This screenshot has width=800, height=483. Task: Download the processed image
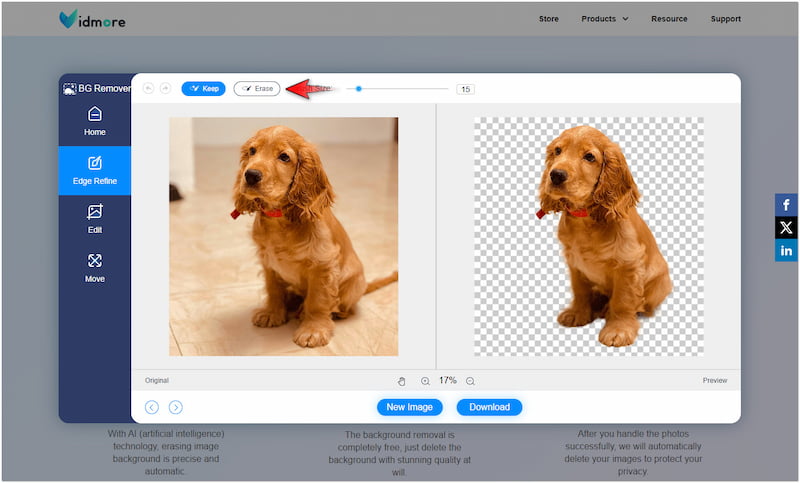click(x=489, y=407)
